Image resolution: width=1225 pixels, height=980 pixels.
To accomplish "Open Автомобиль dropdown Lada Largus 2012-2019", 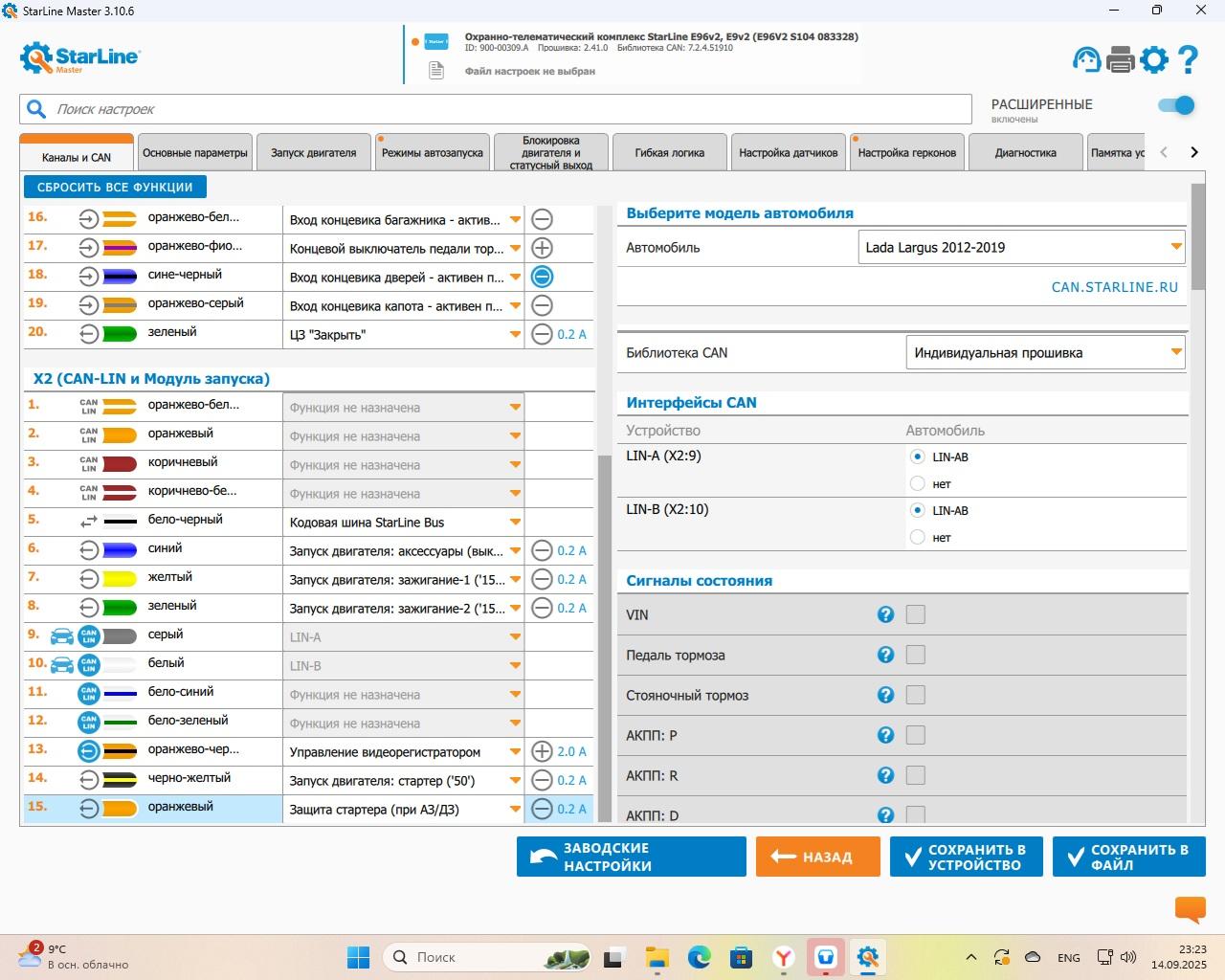I will click(1022, 247).
